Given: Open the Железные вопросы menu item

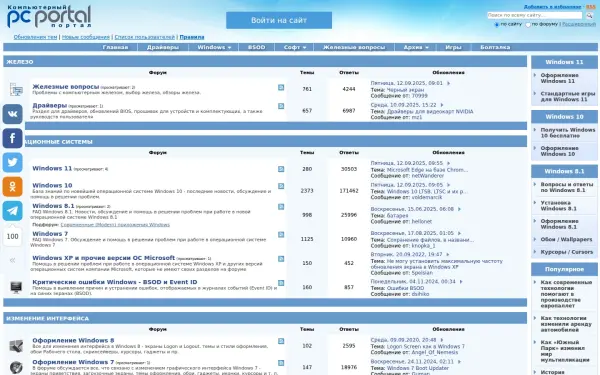Looking at the screenshot, I should (354, 47).
